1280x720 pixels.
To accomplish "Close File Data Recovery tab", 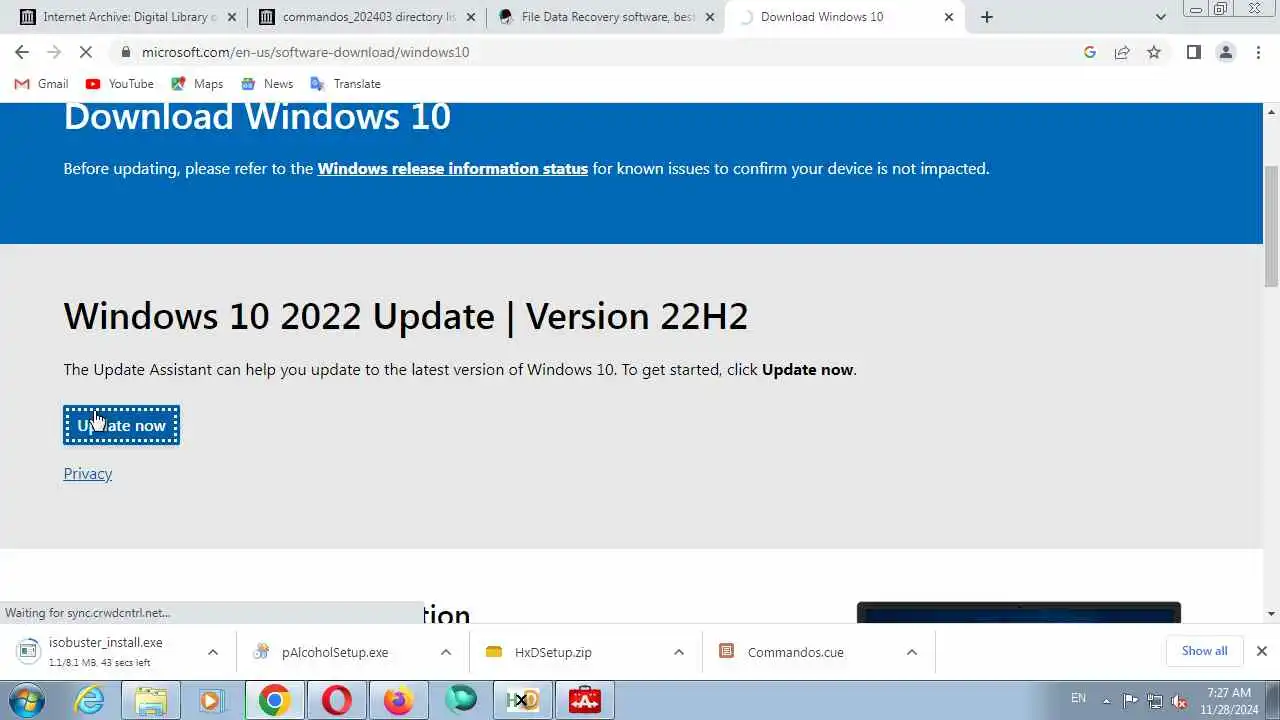I will click(x=710, y=17).
